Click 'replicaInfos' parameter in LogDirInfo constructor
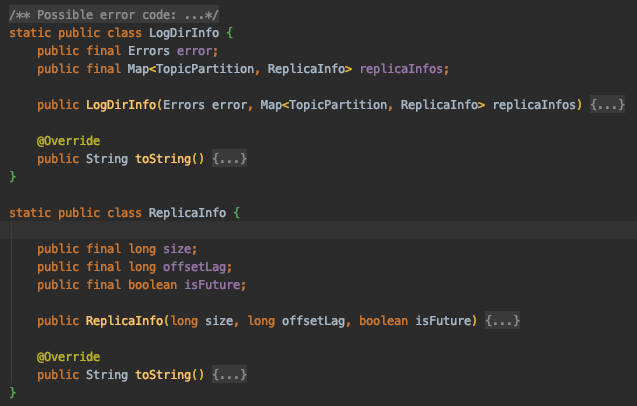Screen dimensions: 637x406 [x=534, y=105]
